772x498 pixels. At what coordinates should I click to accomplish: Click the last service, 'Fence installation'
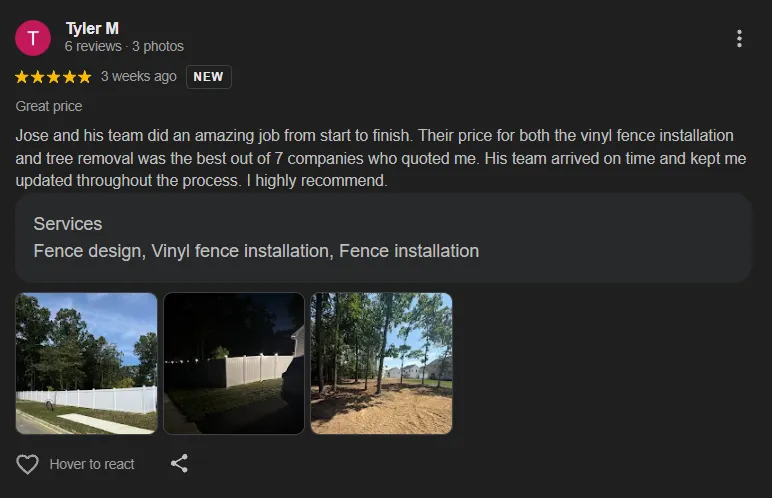(x=409, y=251)
